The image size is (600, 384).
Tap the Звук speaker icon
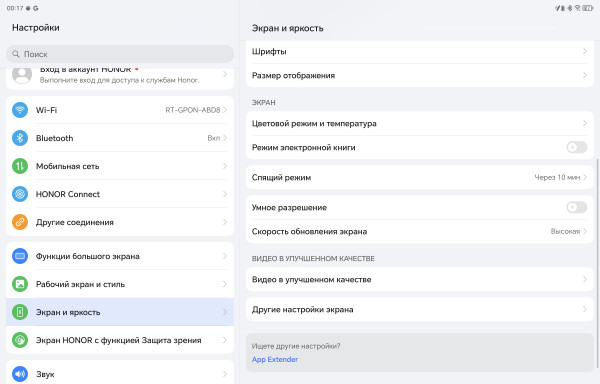pos(20,374)
